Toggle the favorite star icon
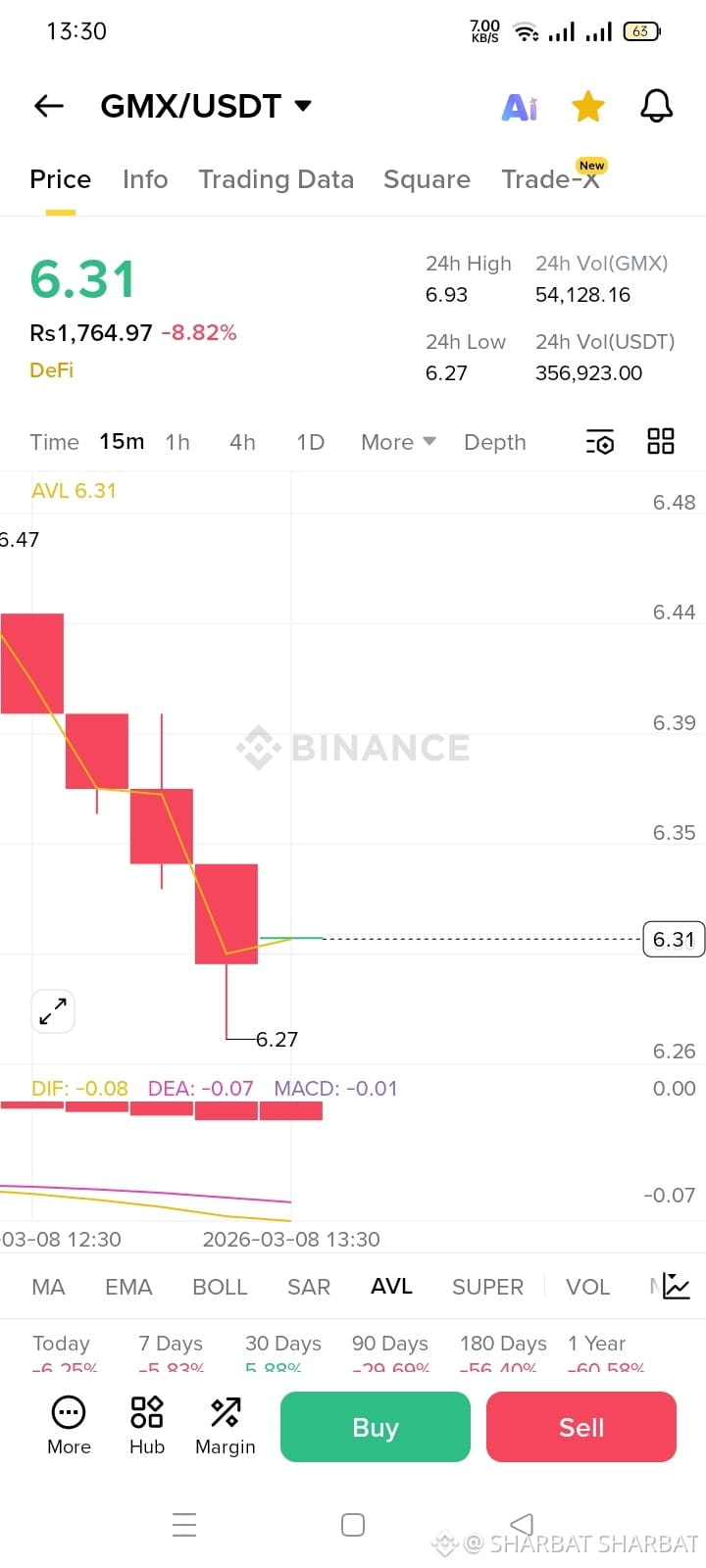706x1568 pixels. click(x=588, y=106)
